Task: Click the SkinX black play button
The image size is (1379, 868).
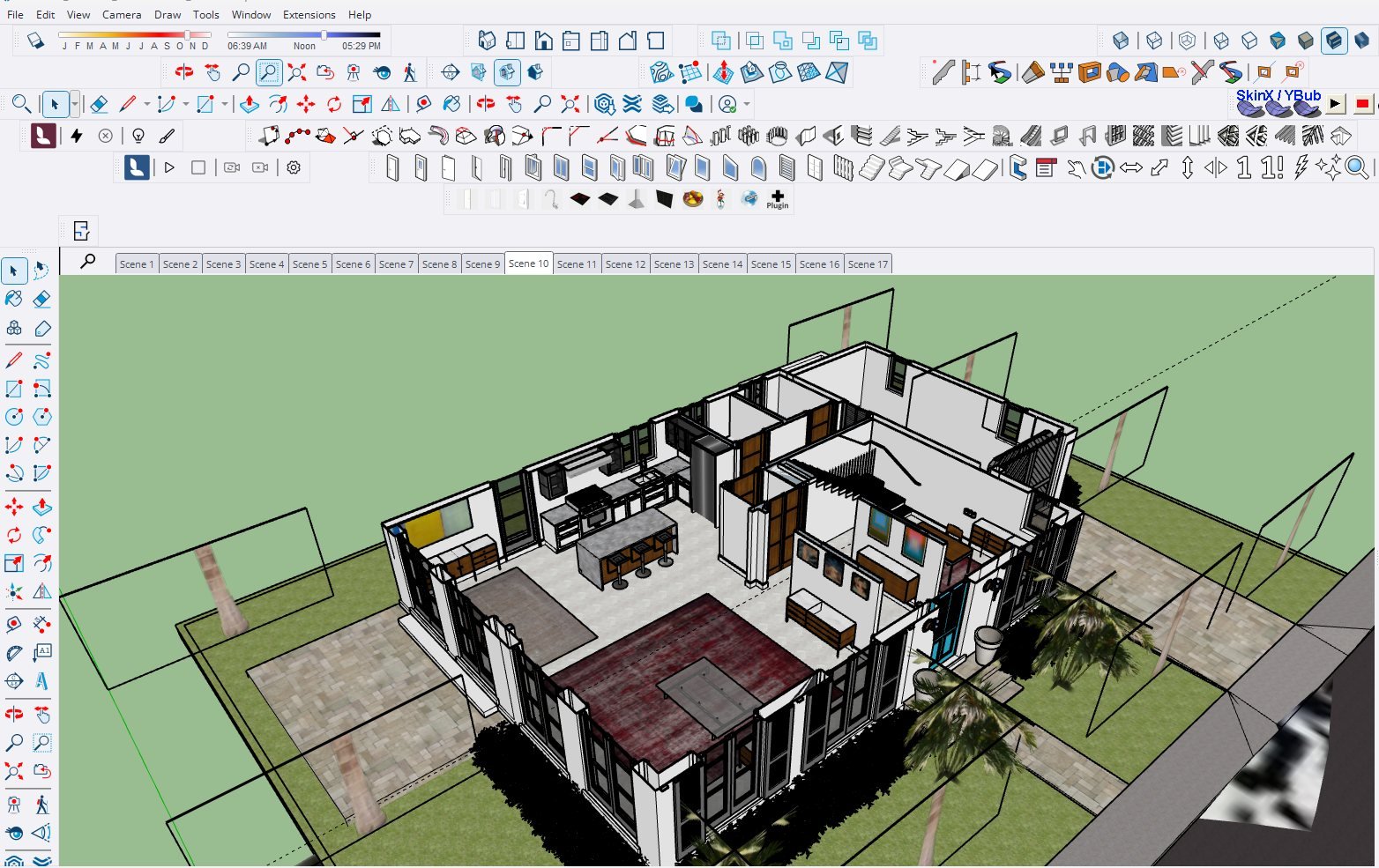Action: (1335, 104)
